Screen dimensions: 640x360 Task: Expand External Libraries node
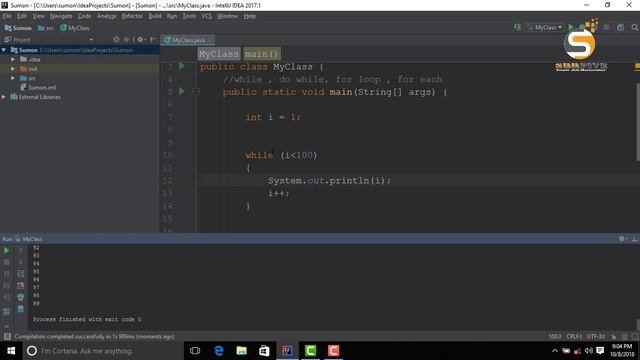[x=4, y=97]
